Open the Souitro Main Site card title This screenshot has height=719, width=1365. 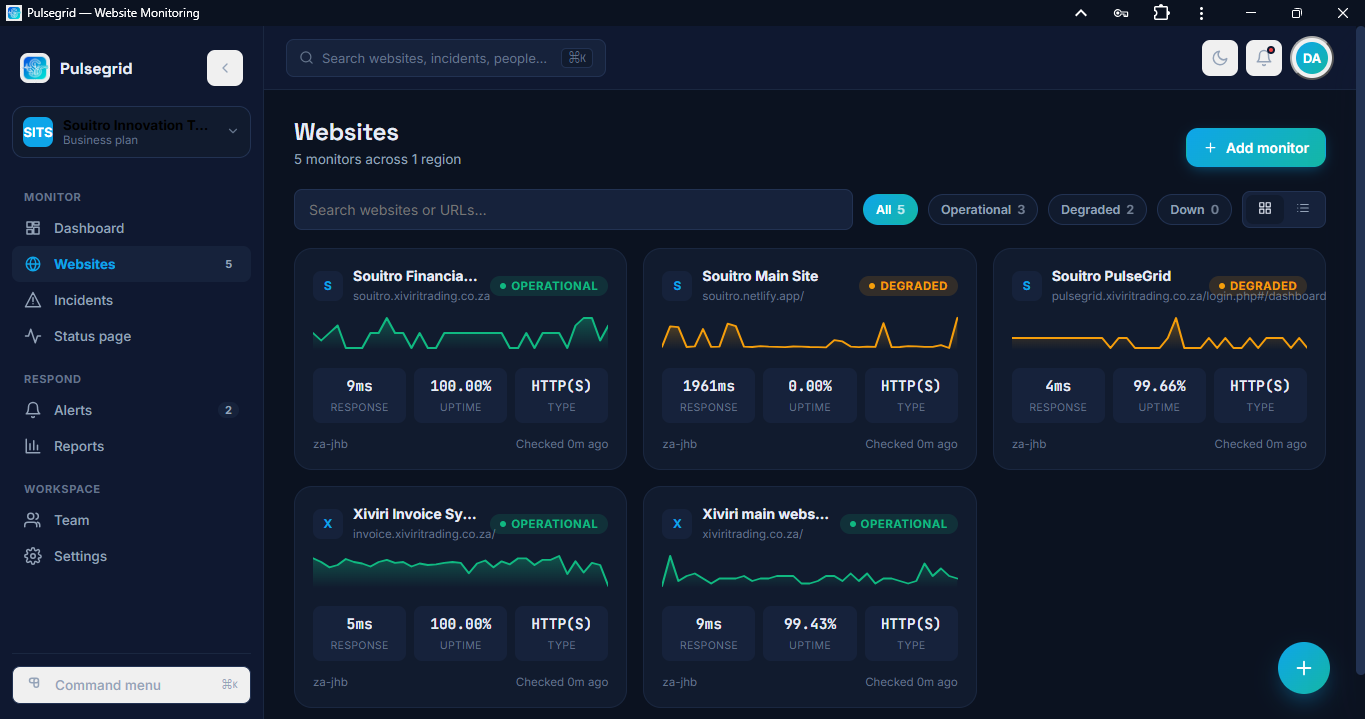click(760, 276)
